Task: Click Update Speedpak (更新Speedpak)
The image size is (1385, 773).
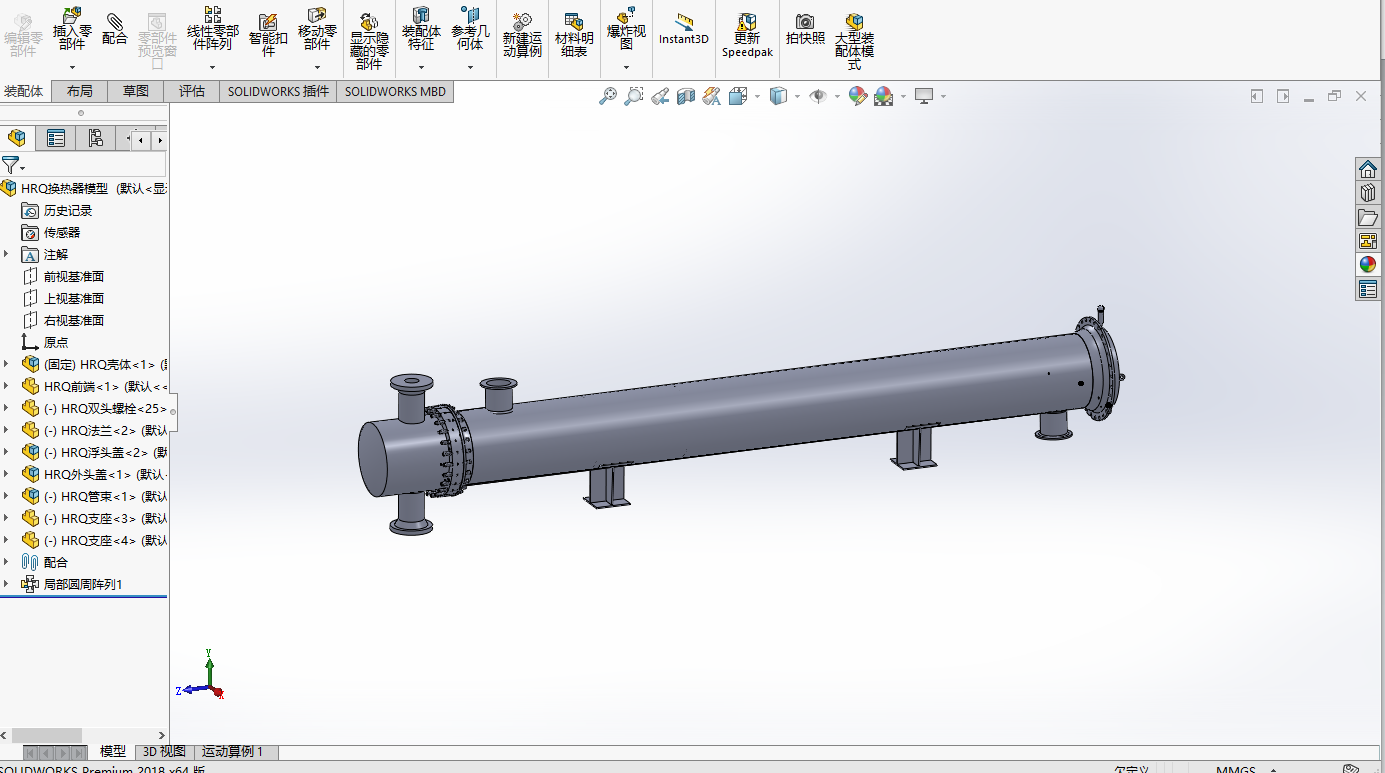Action: coord(747,34)
